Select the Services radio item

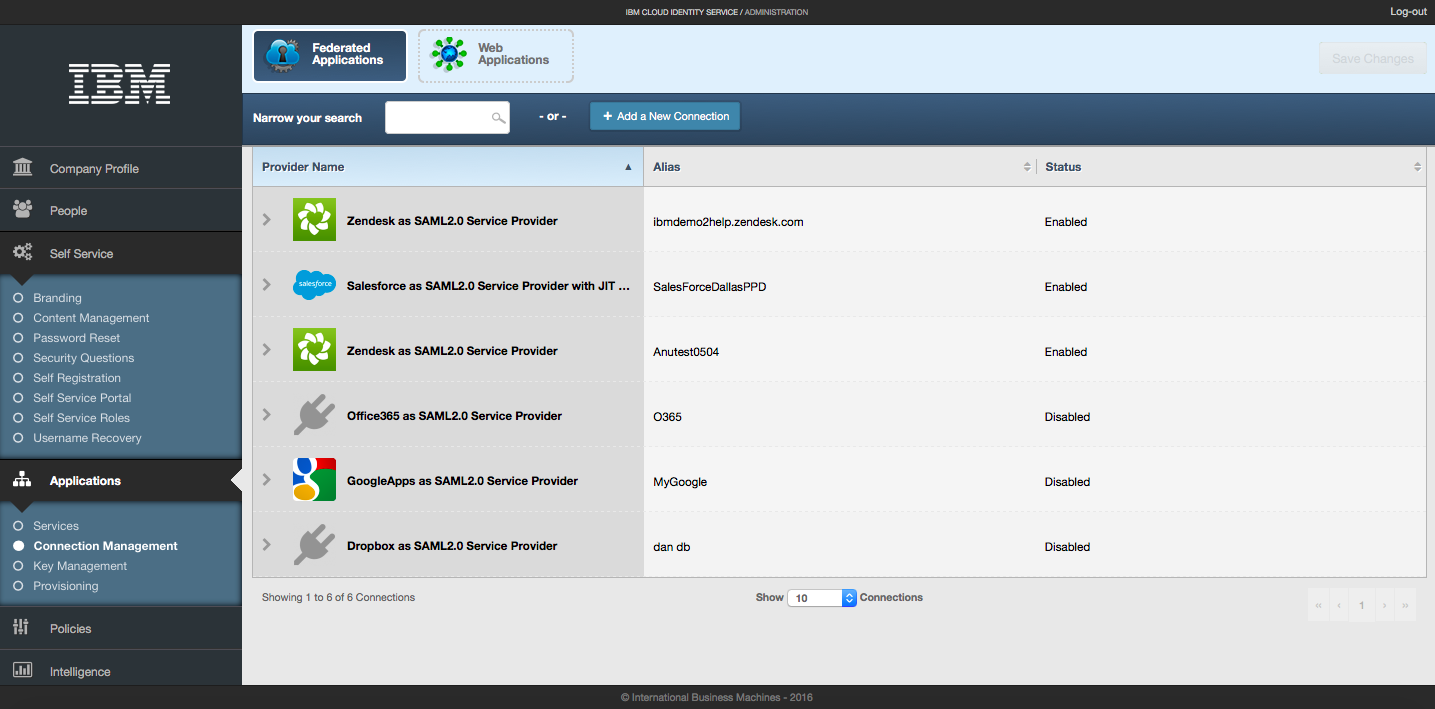[x=18, y=526]
